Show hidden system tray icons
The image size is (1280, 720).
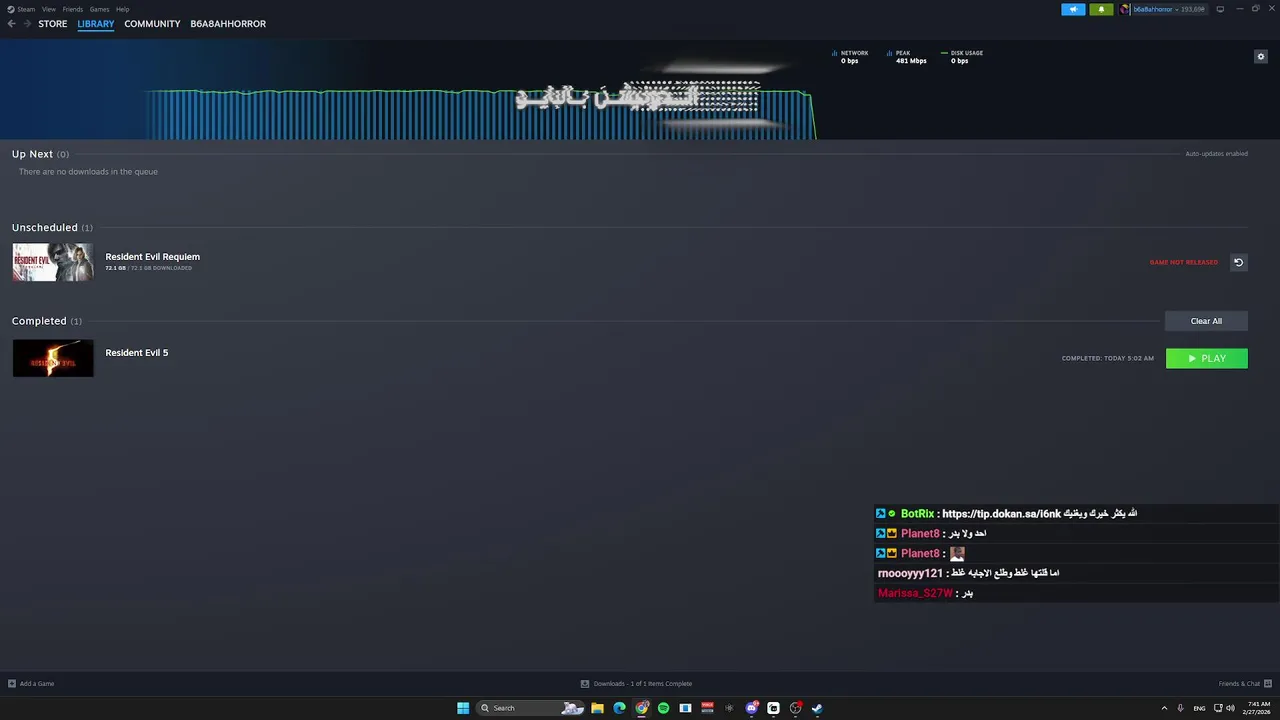tap(1164, 708)
